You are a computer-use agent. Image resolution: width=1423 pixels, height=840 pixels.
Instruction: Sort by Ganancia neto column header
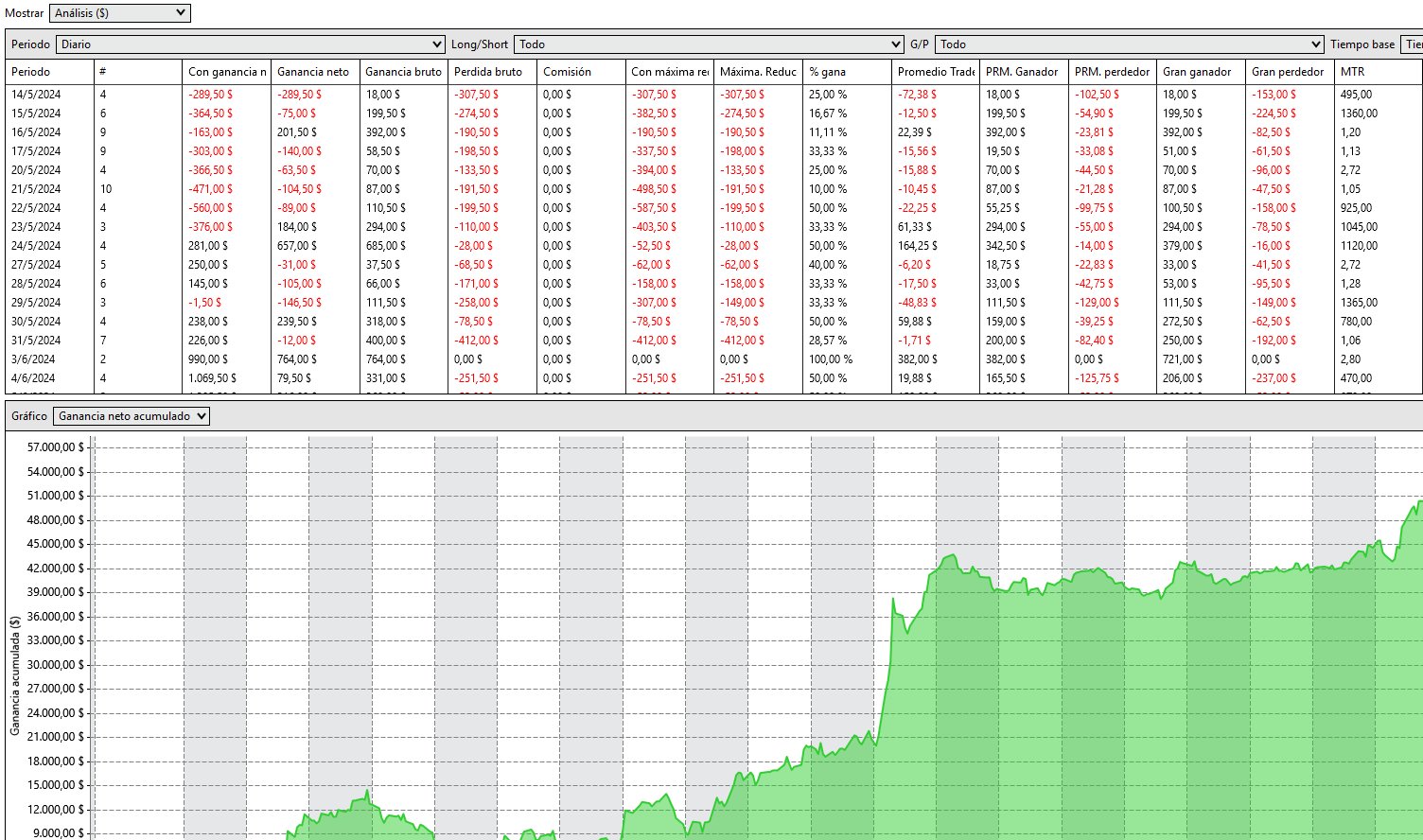click(x=315, y=72)
